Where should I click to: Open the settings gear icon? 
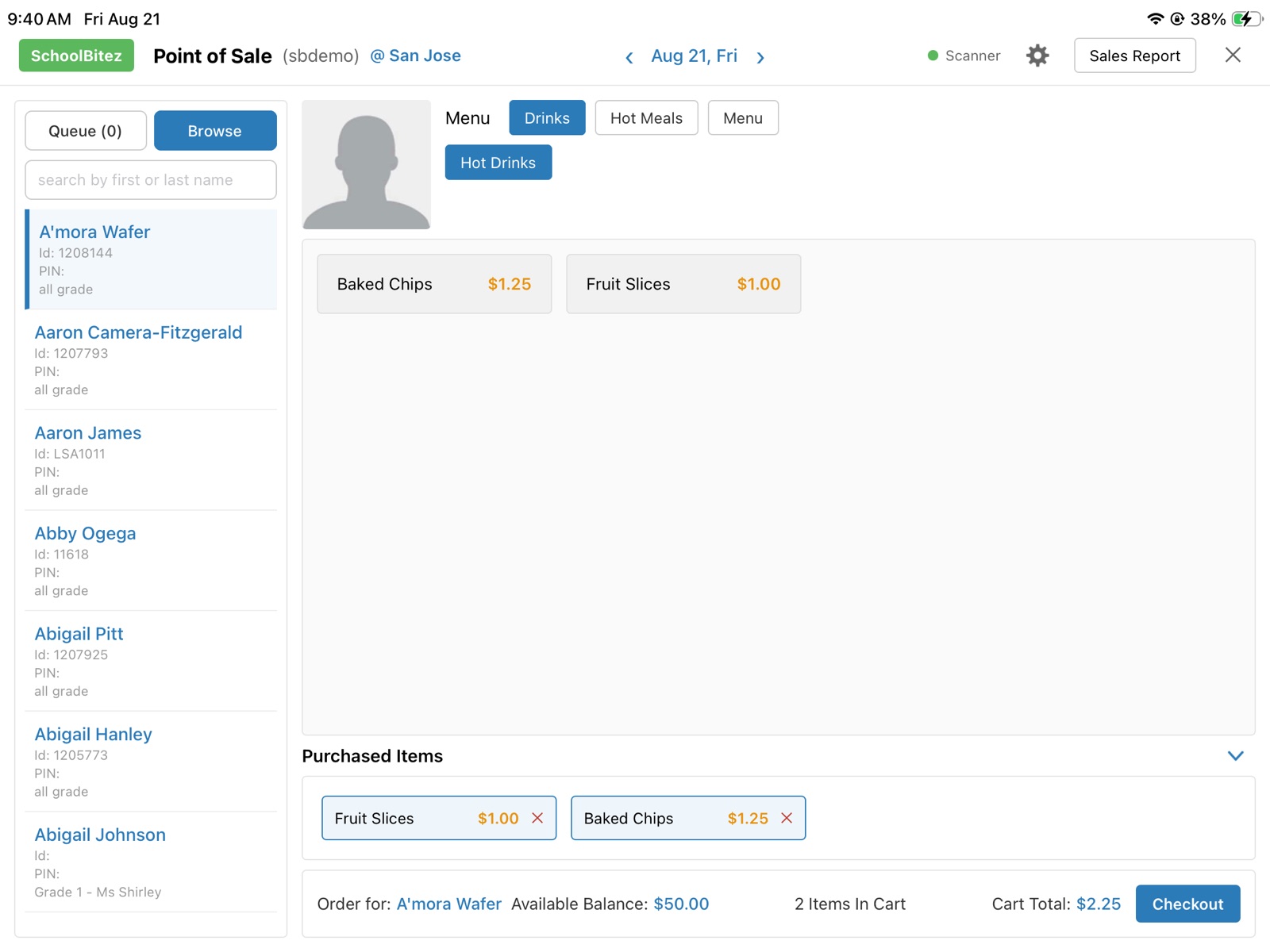(1037, 56)
